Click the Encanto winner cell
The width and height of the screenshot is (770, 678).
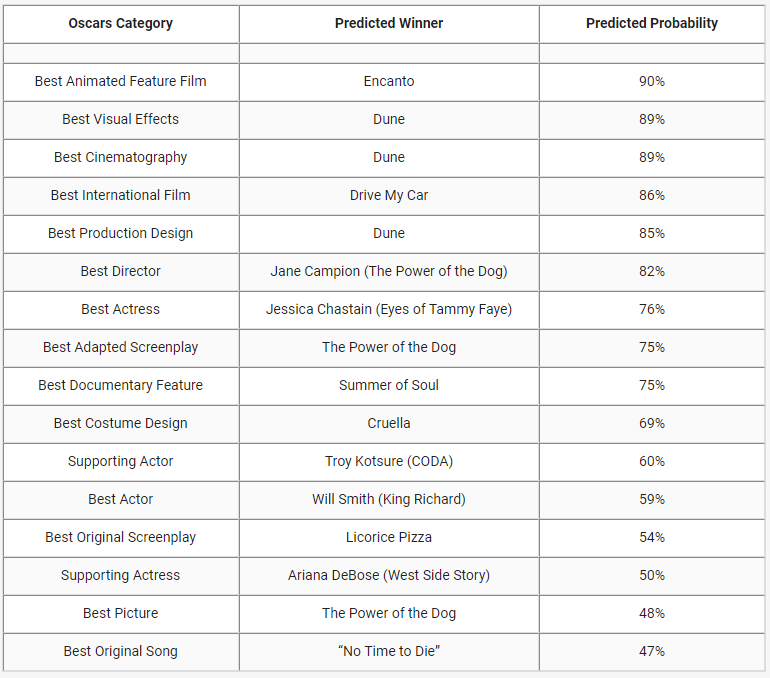click(389, 81)
